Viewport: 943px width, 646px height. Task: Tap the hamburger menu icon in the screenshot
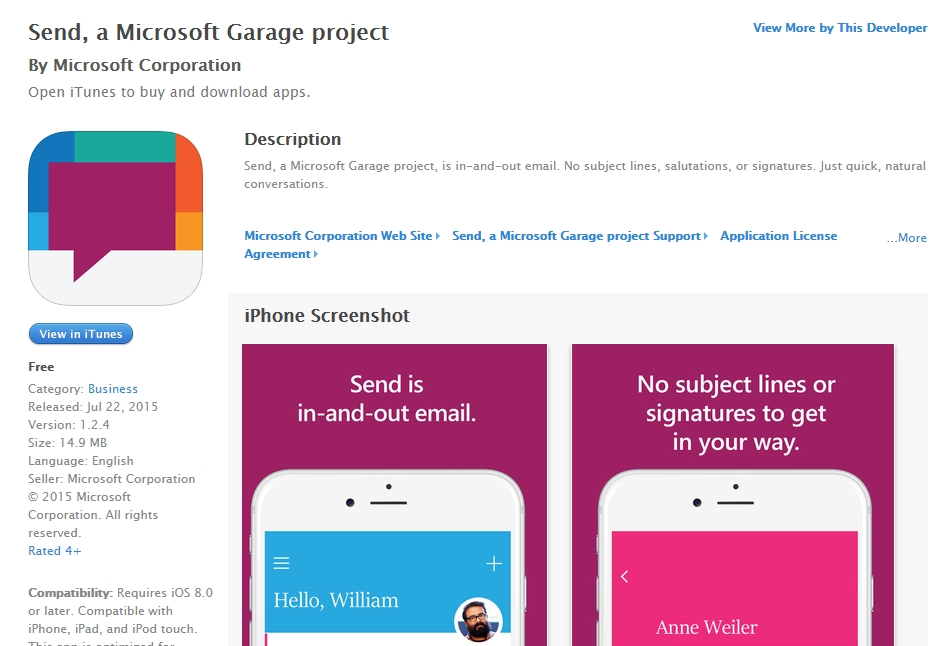pyautogui.click(x=282, y=564)
